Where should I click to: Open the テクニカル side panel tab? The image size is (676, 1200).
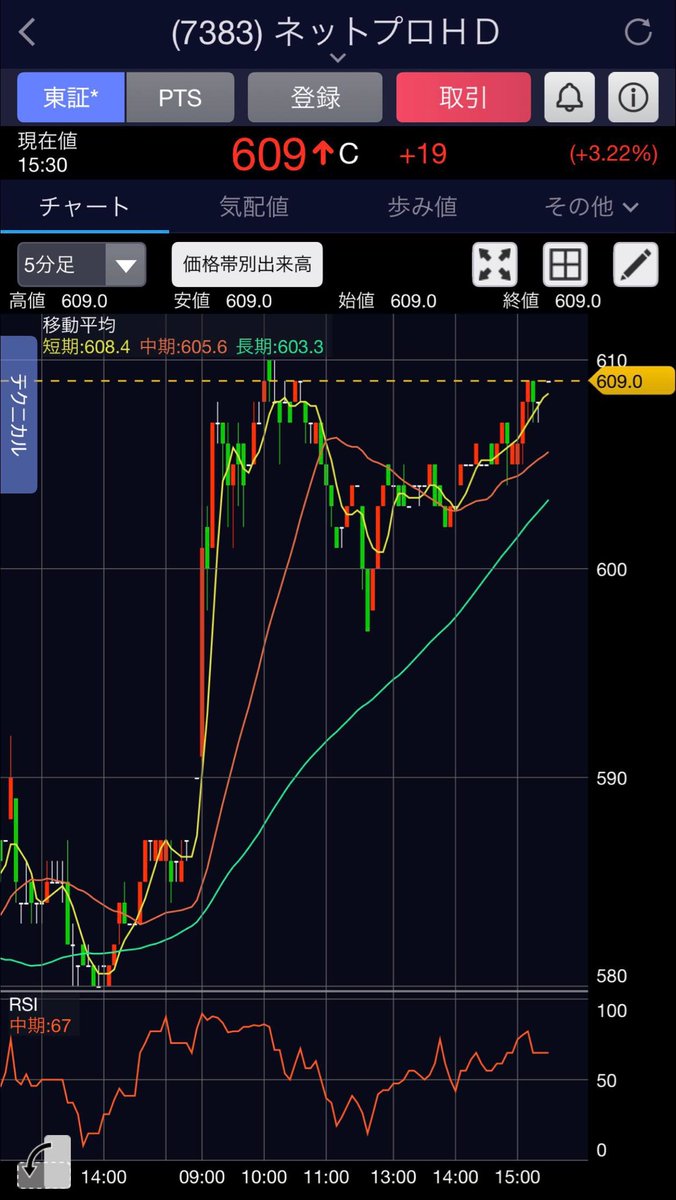tap(18, 415)
